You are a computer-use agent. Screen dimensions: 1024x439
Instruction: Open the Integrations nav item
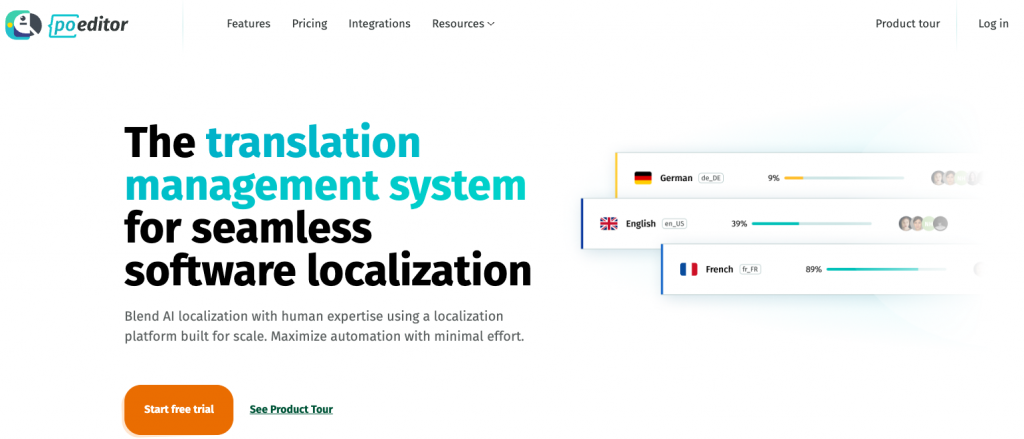[379, 23]
